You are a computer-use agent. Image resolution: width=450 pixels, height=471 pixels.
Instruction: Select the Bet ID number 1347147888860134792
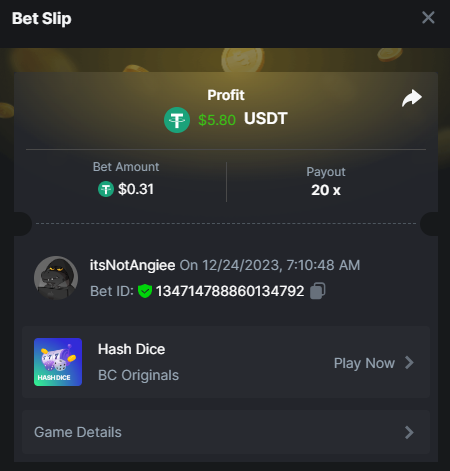(230, 291)
